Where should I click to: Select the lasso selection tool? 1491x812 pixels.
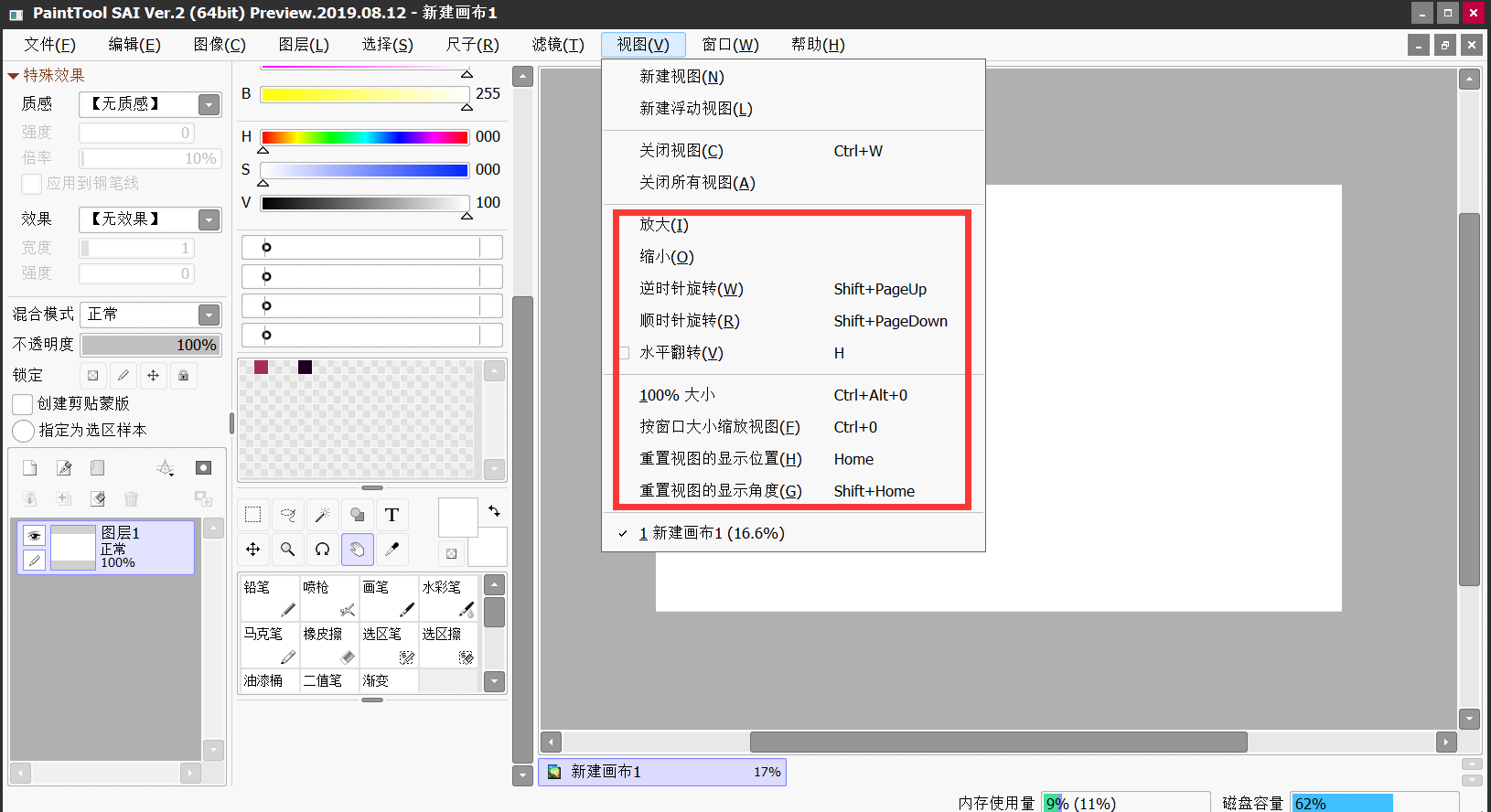pos(287,515)
